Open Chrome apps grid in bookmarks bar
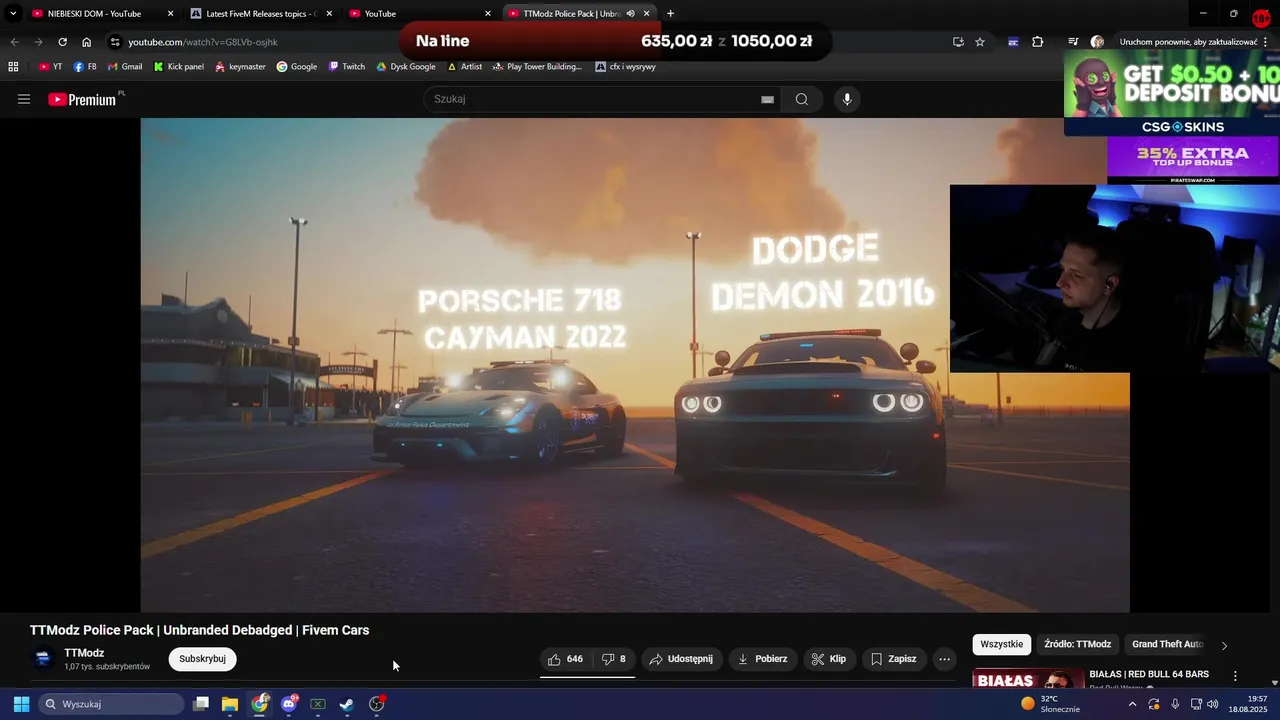This screenshot has height=720, width=1280. pyautogui.click(x=13, y=67)
